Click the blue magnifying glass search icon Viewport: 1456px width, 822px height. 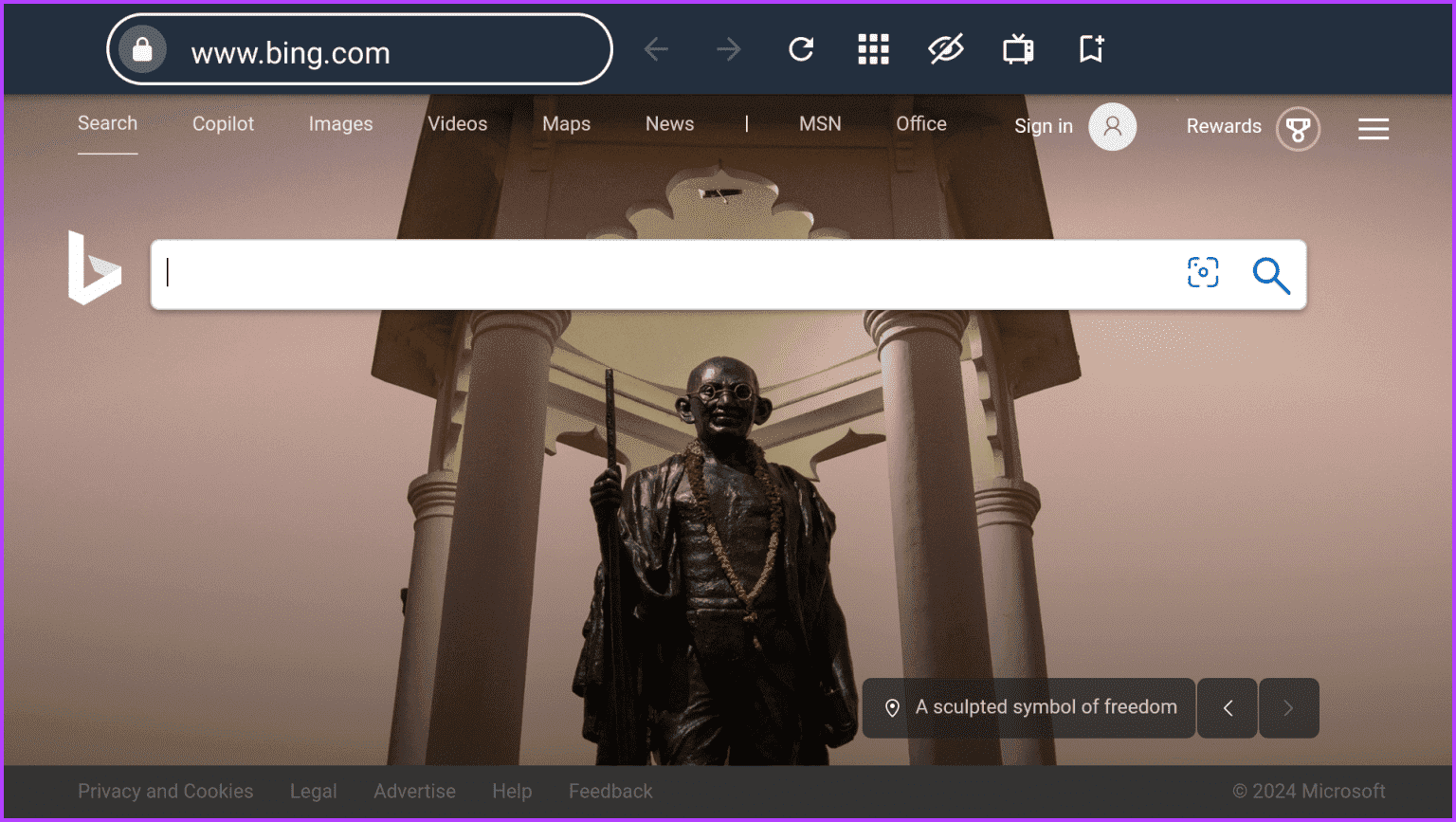coord(1270,275)
